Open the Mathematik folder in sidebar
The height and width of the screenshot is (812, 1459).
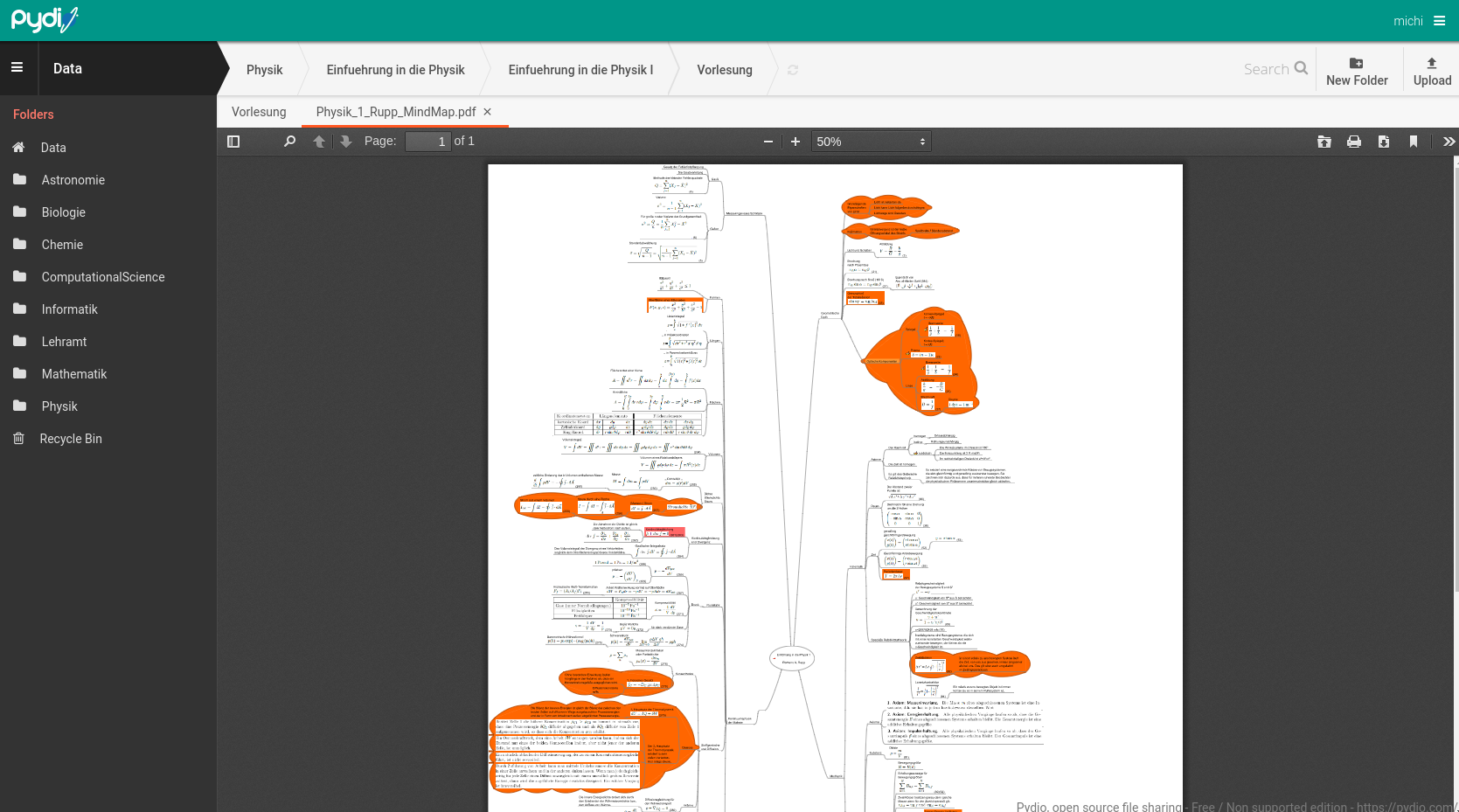tap(74, 374)
